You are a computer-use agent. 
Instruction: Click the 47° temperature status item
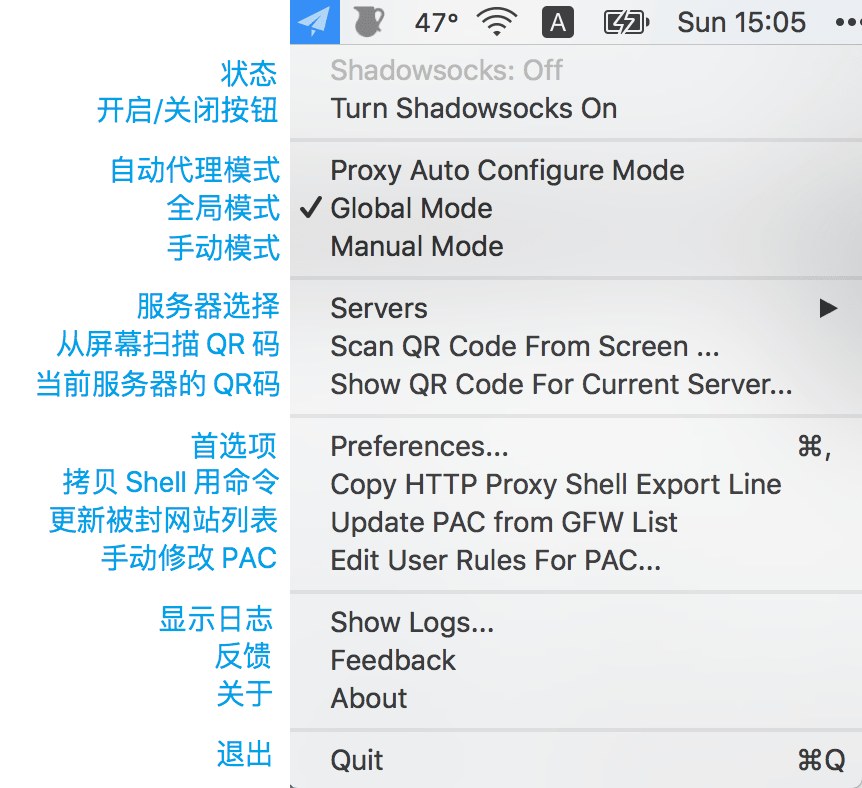tap(436, 23)
